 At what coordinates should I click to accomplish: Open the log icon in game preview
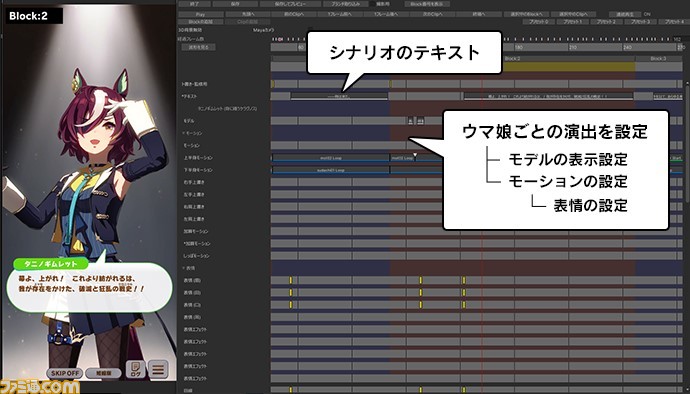(x=136, y=369)
